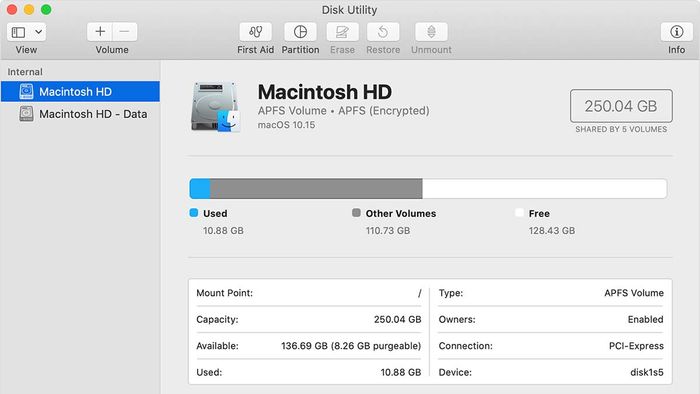The height and width of the screenshot is (394, 700).
Task: Click the '10.88 GB' value under Used legend
Action: coord(223,231)
